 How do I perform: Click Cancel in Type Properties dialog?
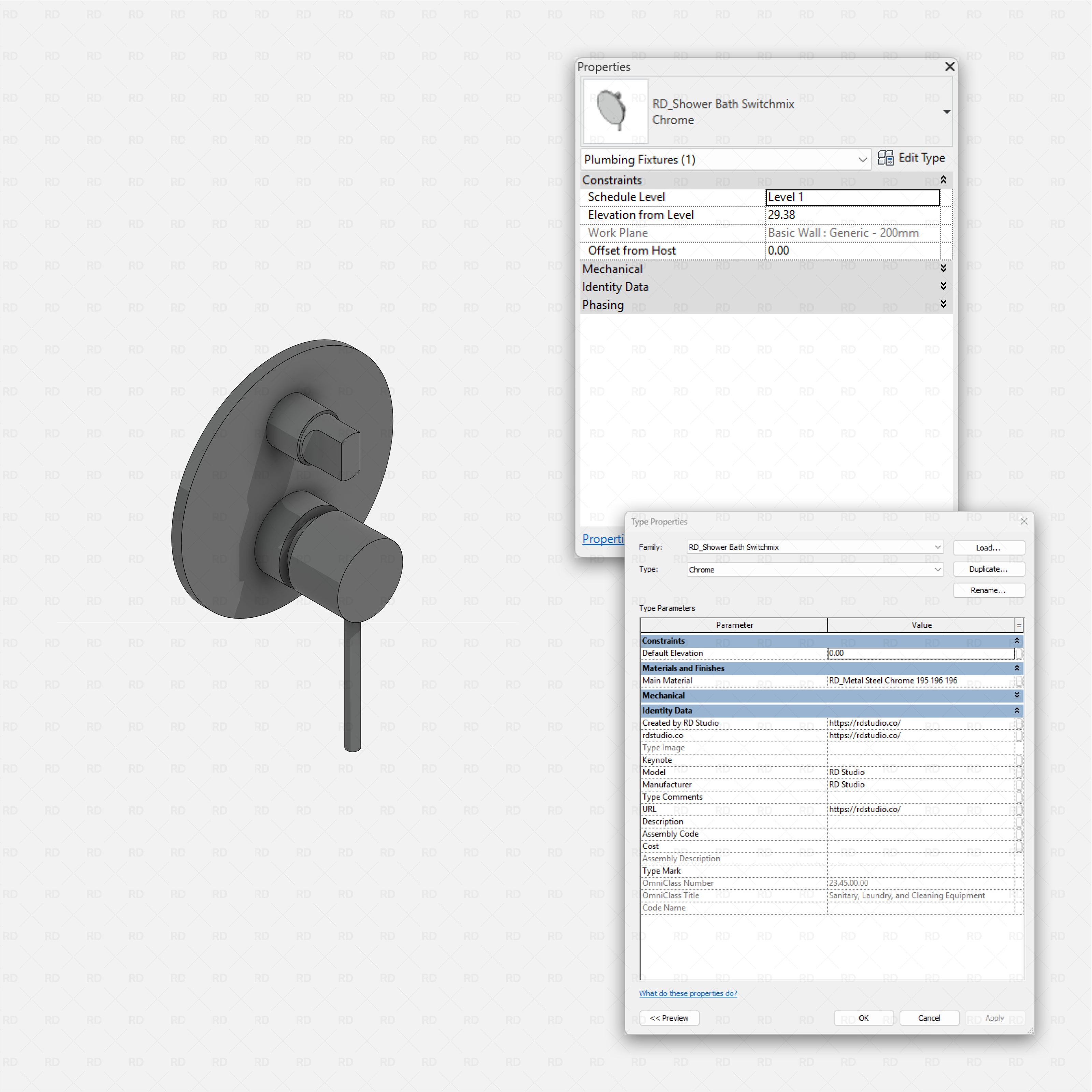click(929, 1018)
